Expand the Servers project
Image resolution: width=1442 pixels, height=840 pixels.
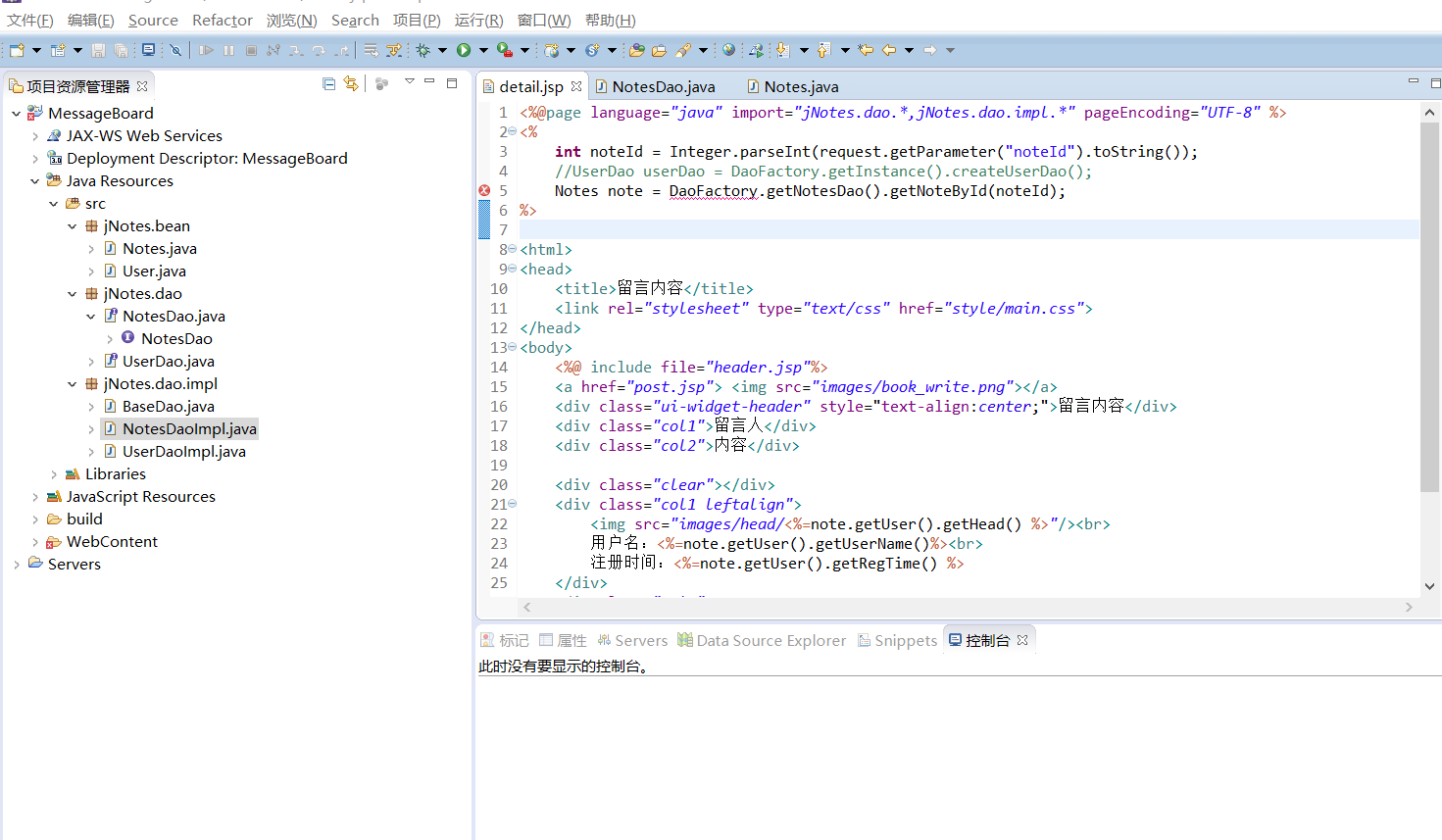(17, 565)
